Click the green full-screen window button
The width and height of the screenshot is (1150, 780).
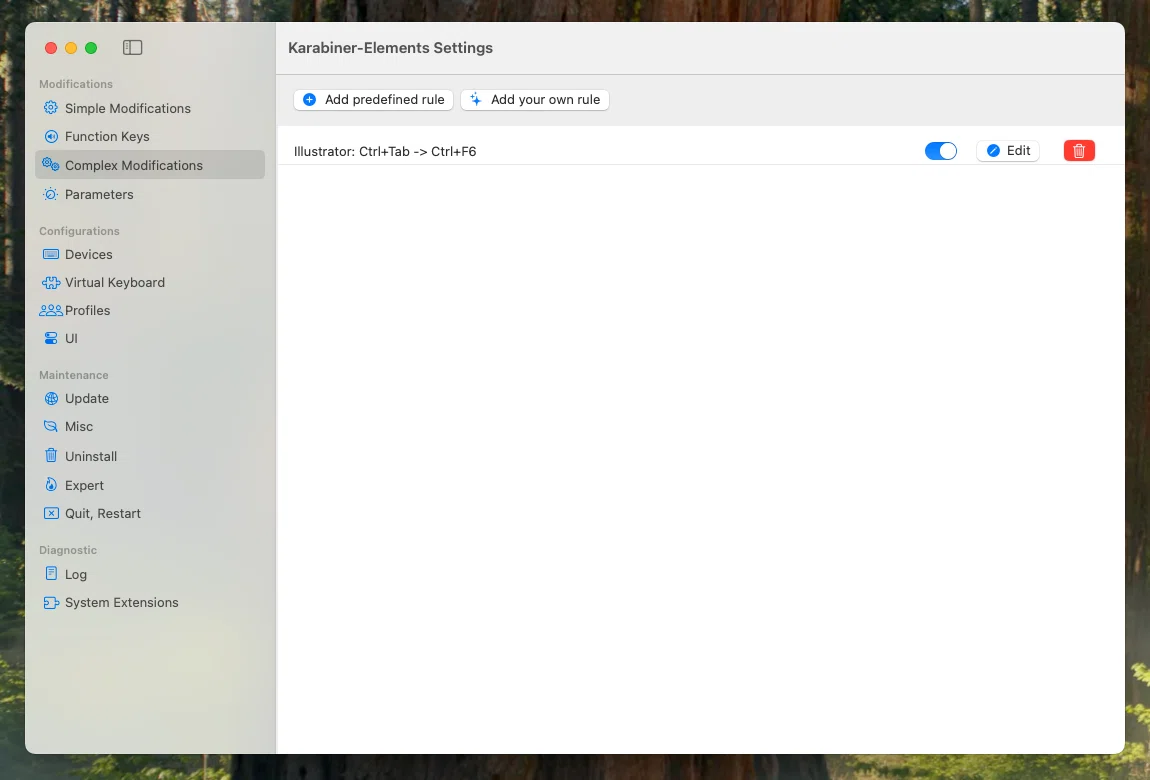click(x=91, y=48)
